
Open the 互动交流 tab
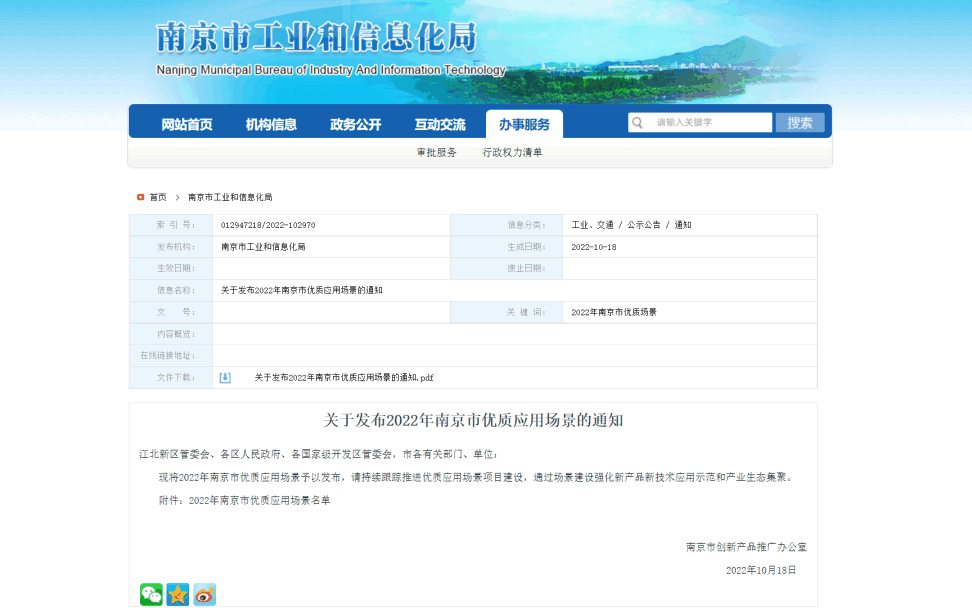(440, 125)
